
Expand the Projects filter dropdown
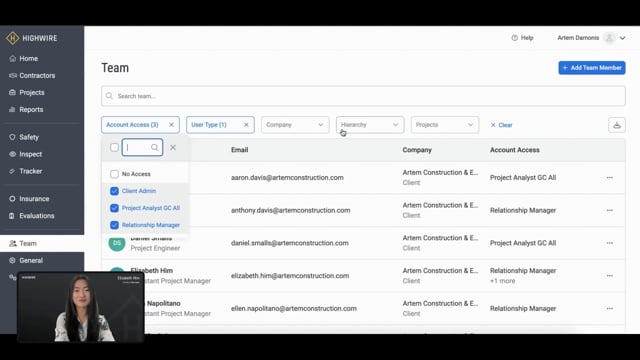(445, 125)
